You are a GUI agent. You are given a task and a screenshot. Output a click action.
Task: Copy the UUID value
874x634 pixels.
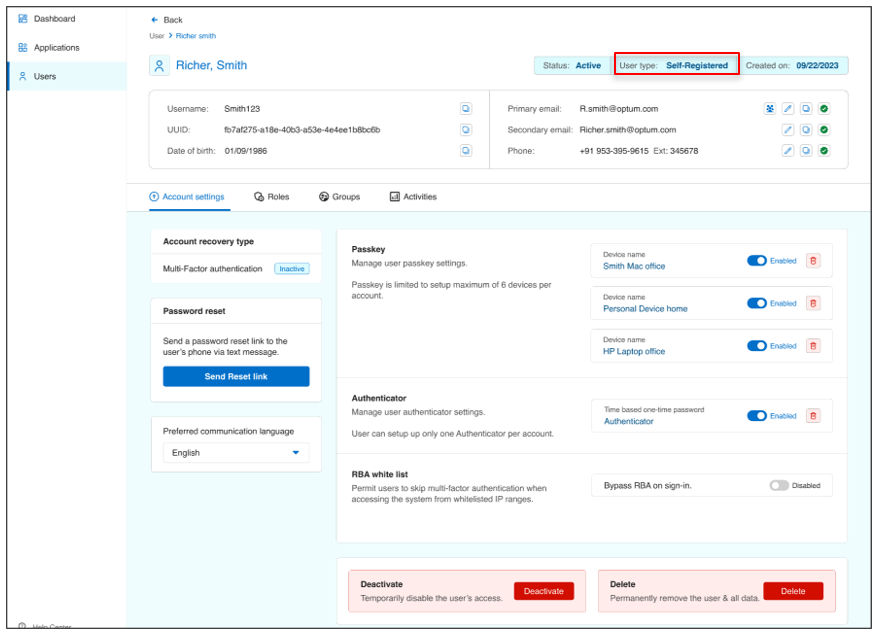pyautogui.click(x=466, y=130)
